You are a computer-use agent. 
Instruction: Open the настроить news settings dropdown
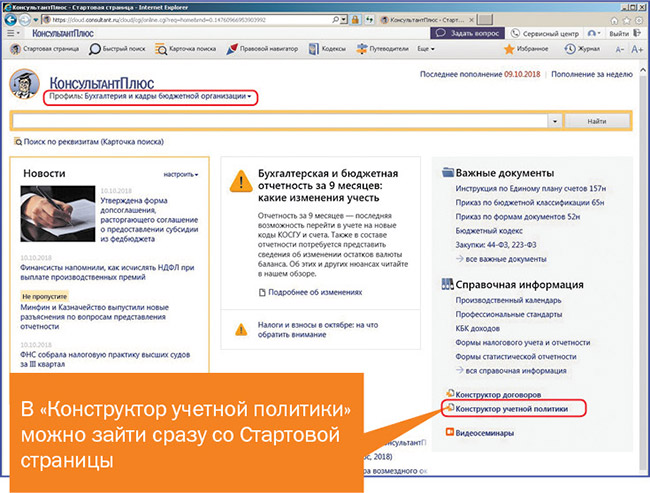tap(181, 175)
